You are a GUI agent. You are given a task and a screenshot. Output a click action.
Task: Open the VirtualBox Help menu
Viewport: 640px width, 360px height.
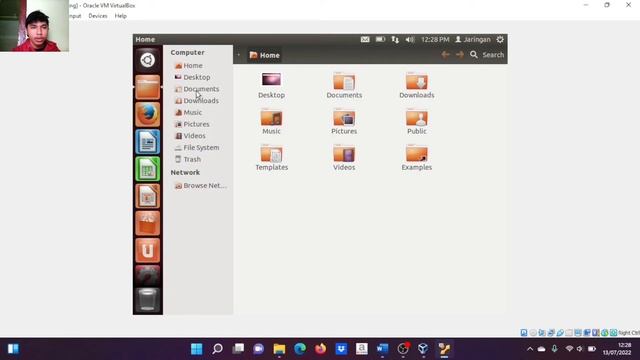[120, 16]
